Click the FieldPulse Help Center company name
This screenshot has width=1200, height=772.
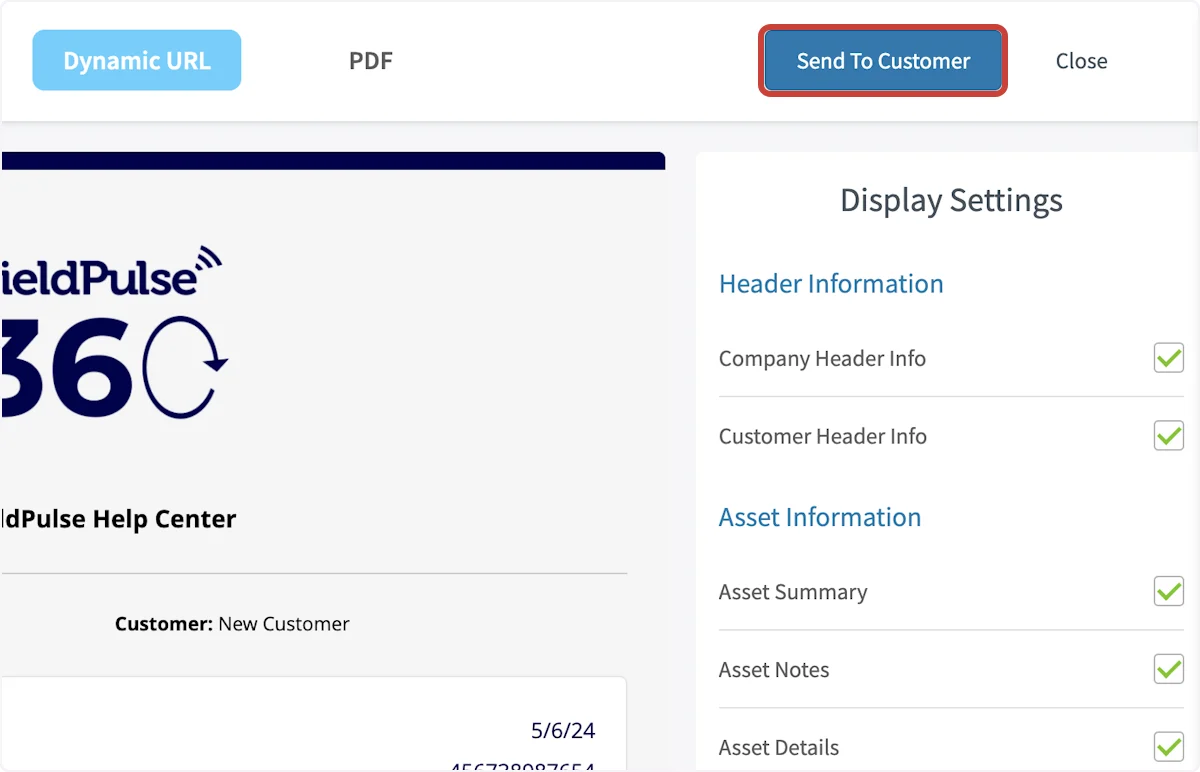click(x=118, y=519)
